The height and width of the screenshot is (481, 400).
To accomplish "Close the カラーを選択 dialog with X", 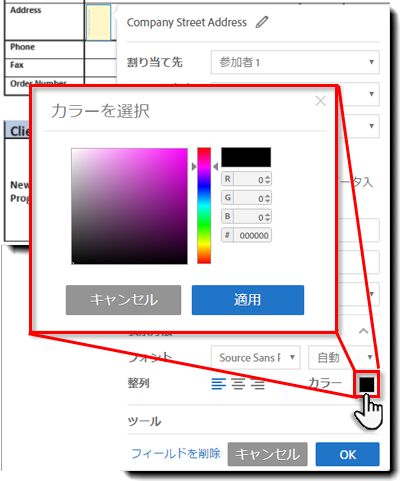I will point(321,101).
